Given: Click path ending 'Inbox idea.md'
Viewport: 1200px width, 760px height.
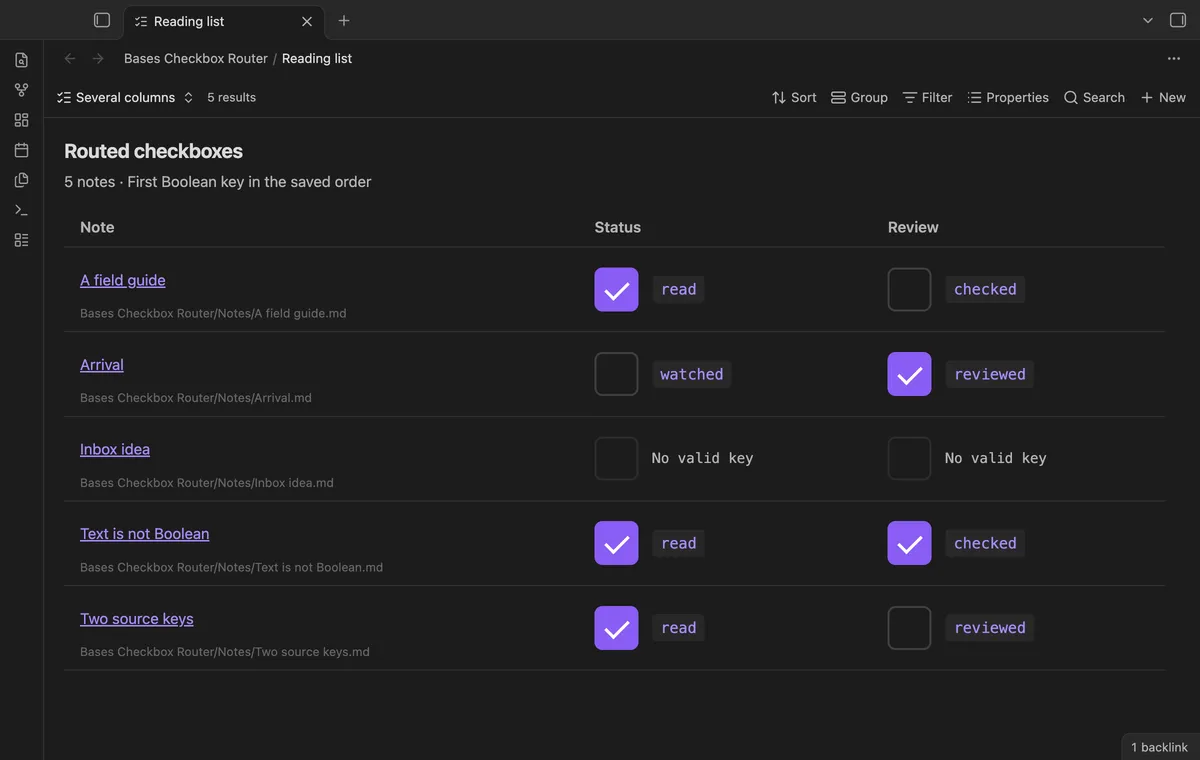Looking at the screenshot, I should click(x=207, y=483).
